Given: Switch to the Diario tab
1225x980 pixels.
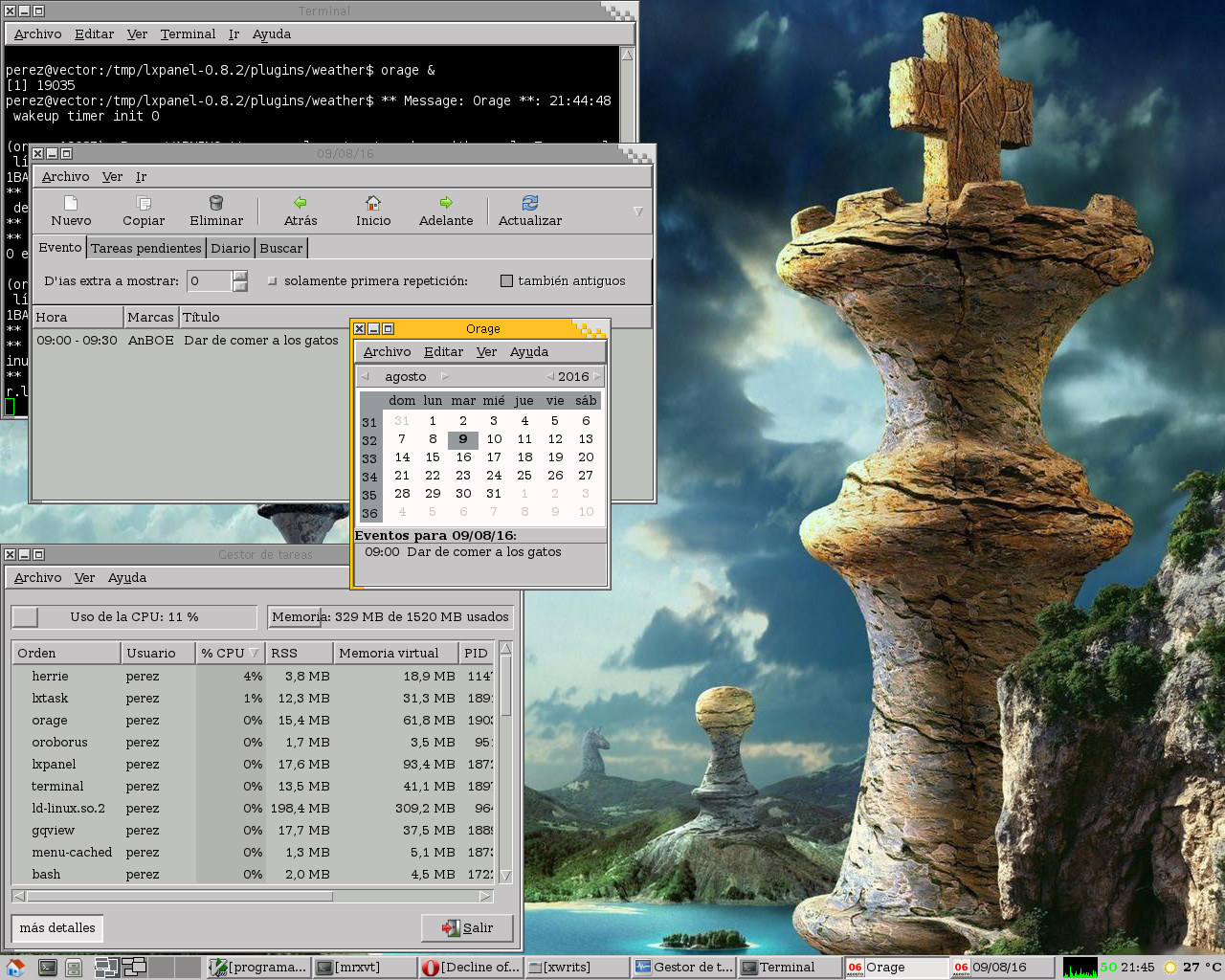Looking at the screenshot, I should coord(231,248).
